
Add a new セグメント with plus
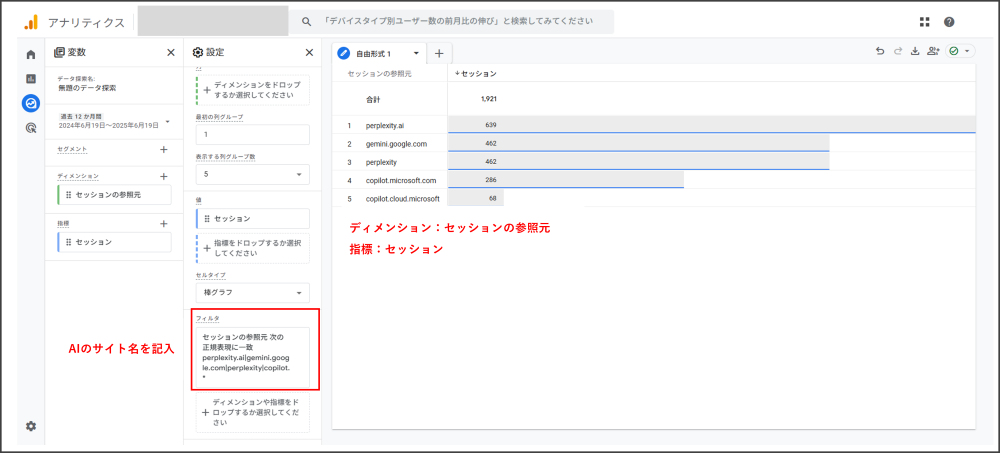(x=163, y=149)
